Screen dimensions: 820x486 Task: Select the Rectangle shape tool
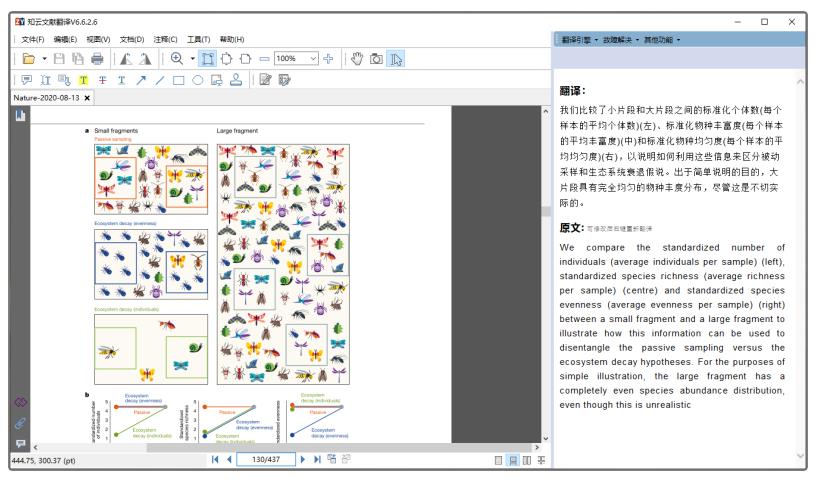tap(179, 82)
